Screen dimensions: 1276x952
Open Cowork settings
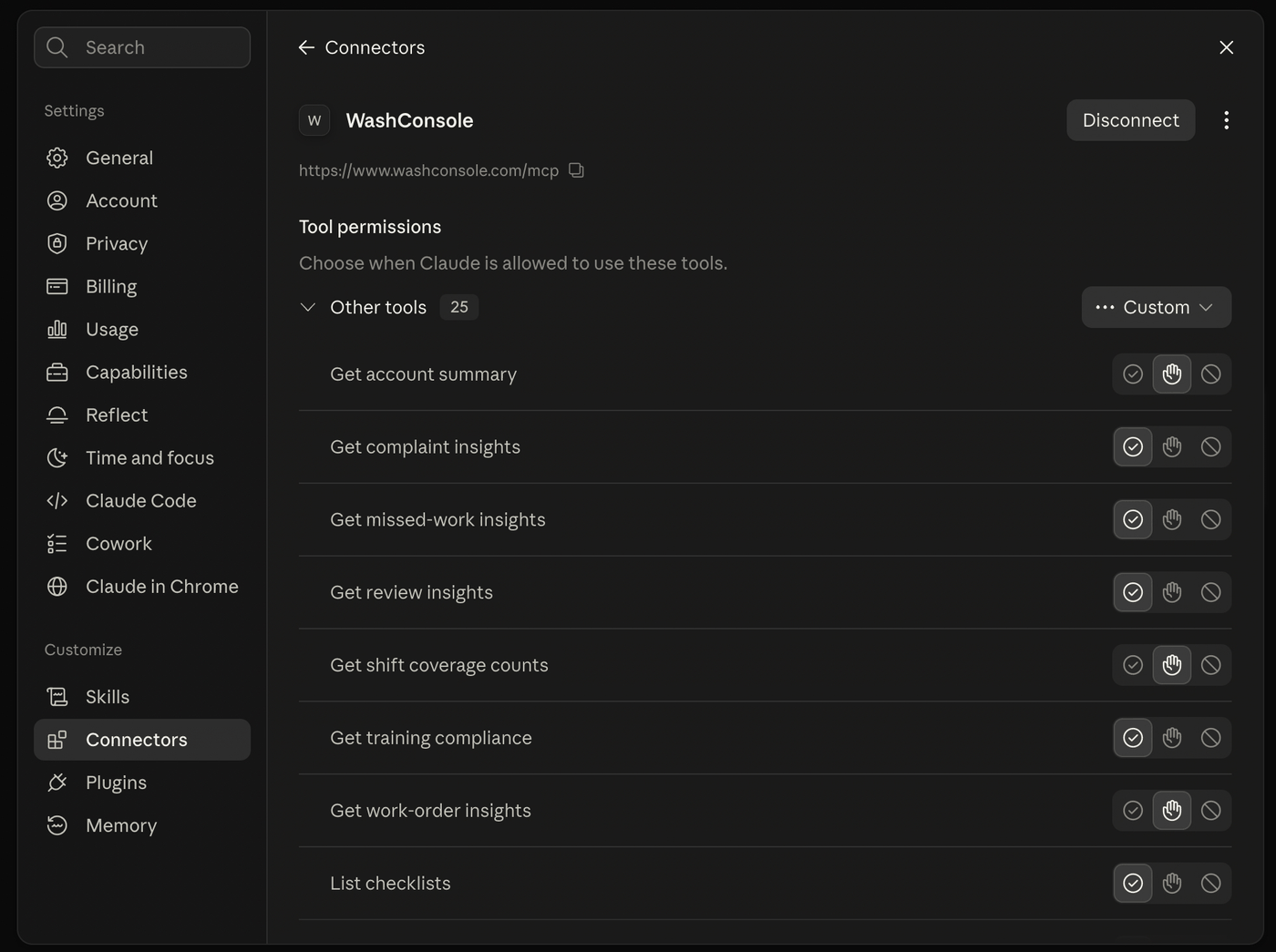(x=142, y=543)
